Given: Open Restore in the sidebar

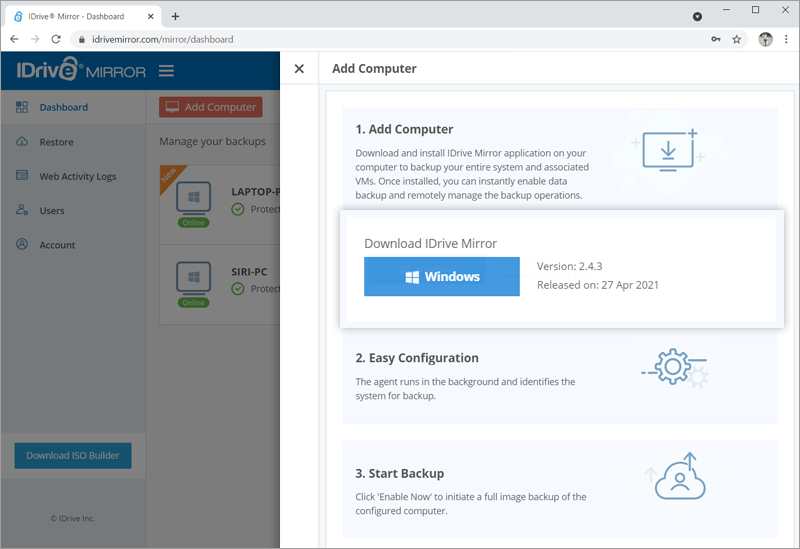Looking at the screenshot, I should (x=57, y=142).
